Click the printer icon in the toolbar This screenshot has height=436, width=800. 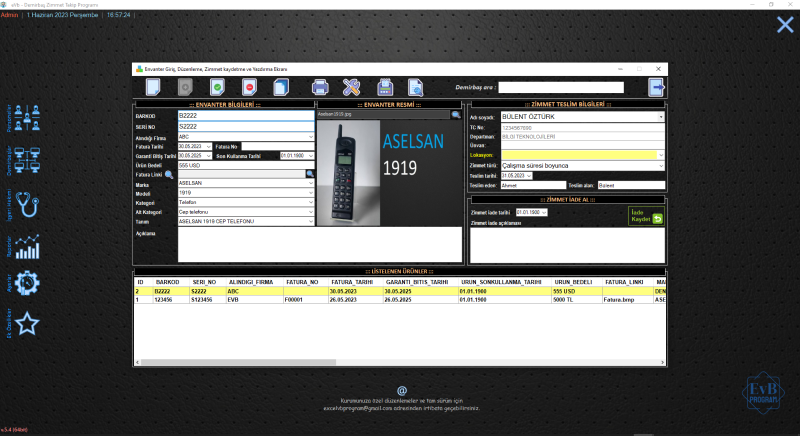pos(320,88)
